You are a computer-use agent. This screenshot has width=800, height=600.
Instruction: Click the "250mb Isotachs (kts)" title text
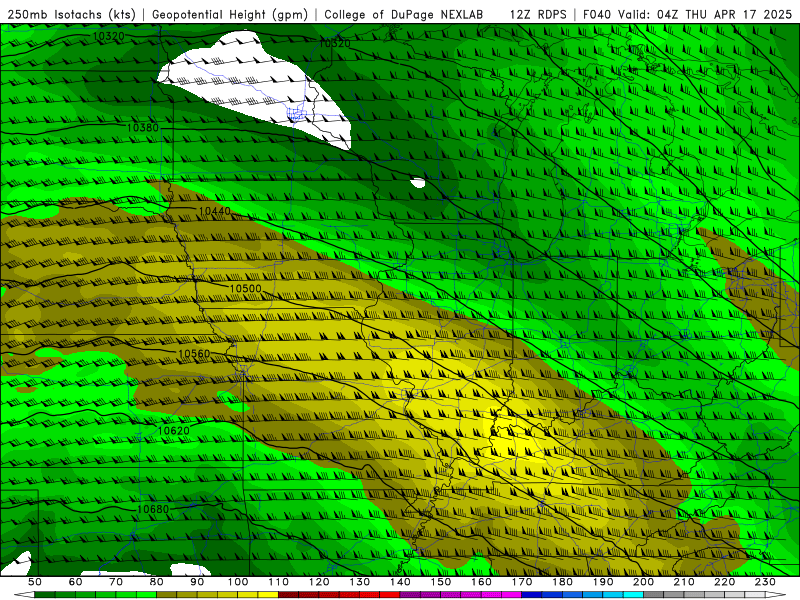click(72, 14)
